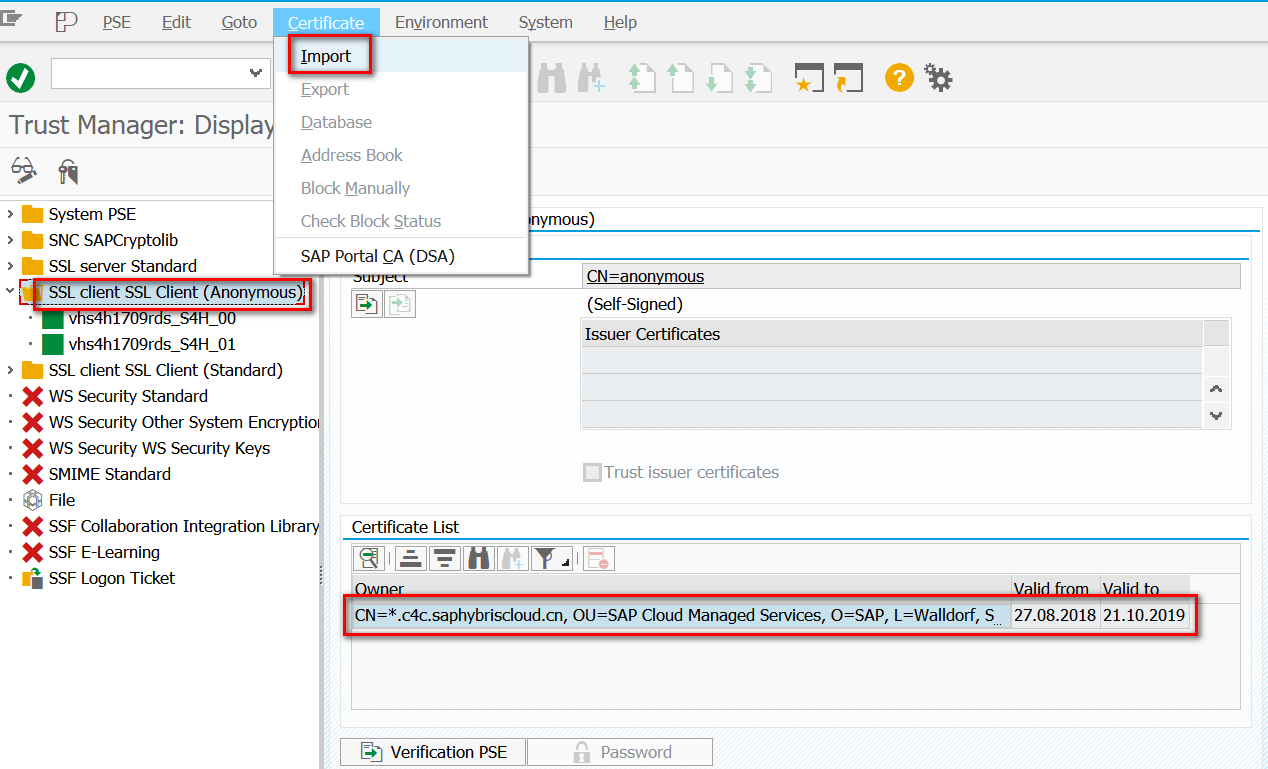This screenshot has width=1268, height=769.
Task: Select WS Security WS Security Keys entry
Action: 159,448
